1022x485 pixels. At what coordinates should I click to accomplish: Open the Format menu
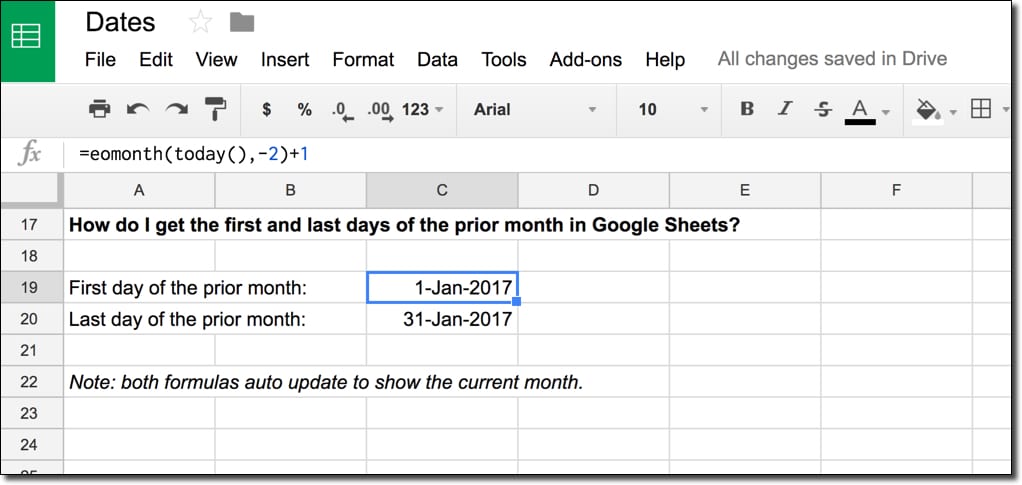click(363, 59)
